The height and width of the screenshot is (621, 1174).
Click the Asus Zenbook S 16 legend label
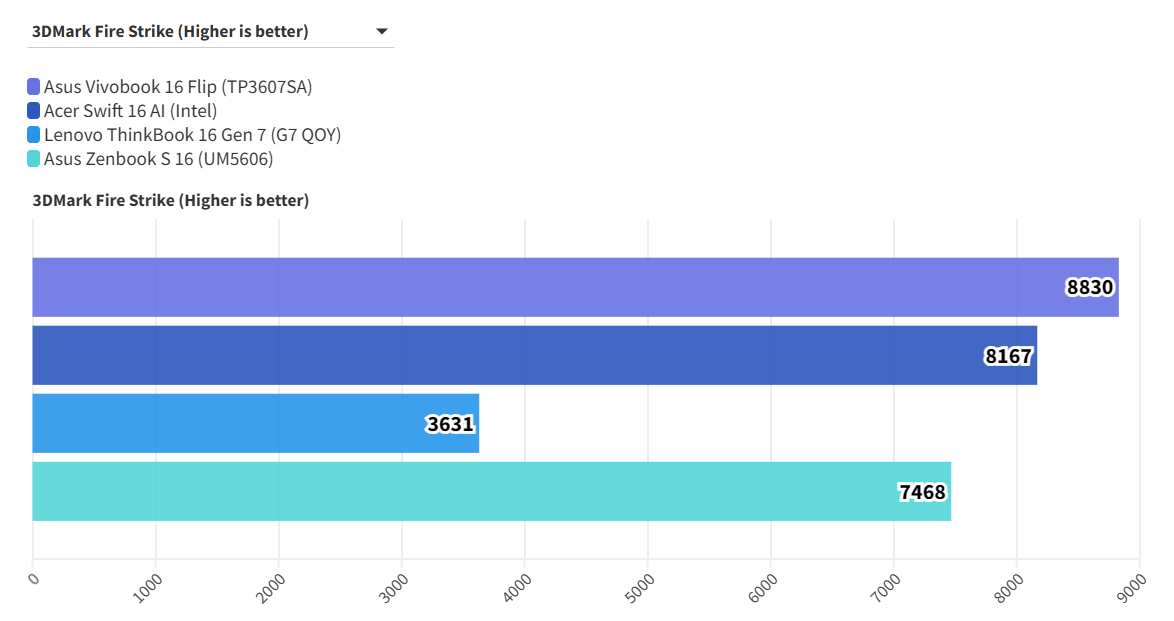click(158, 159)
